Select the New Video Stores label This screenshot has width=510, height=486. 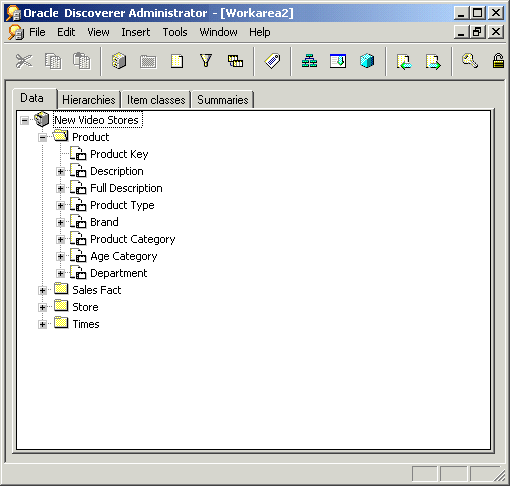(x=97, y=120)
